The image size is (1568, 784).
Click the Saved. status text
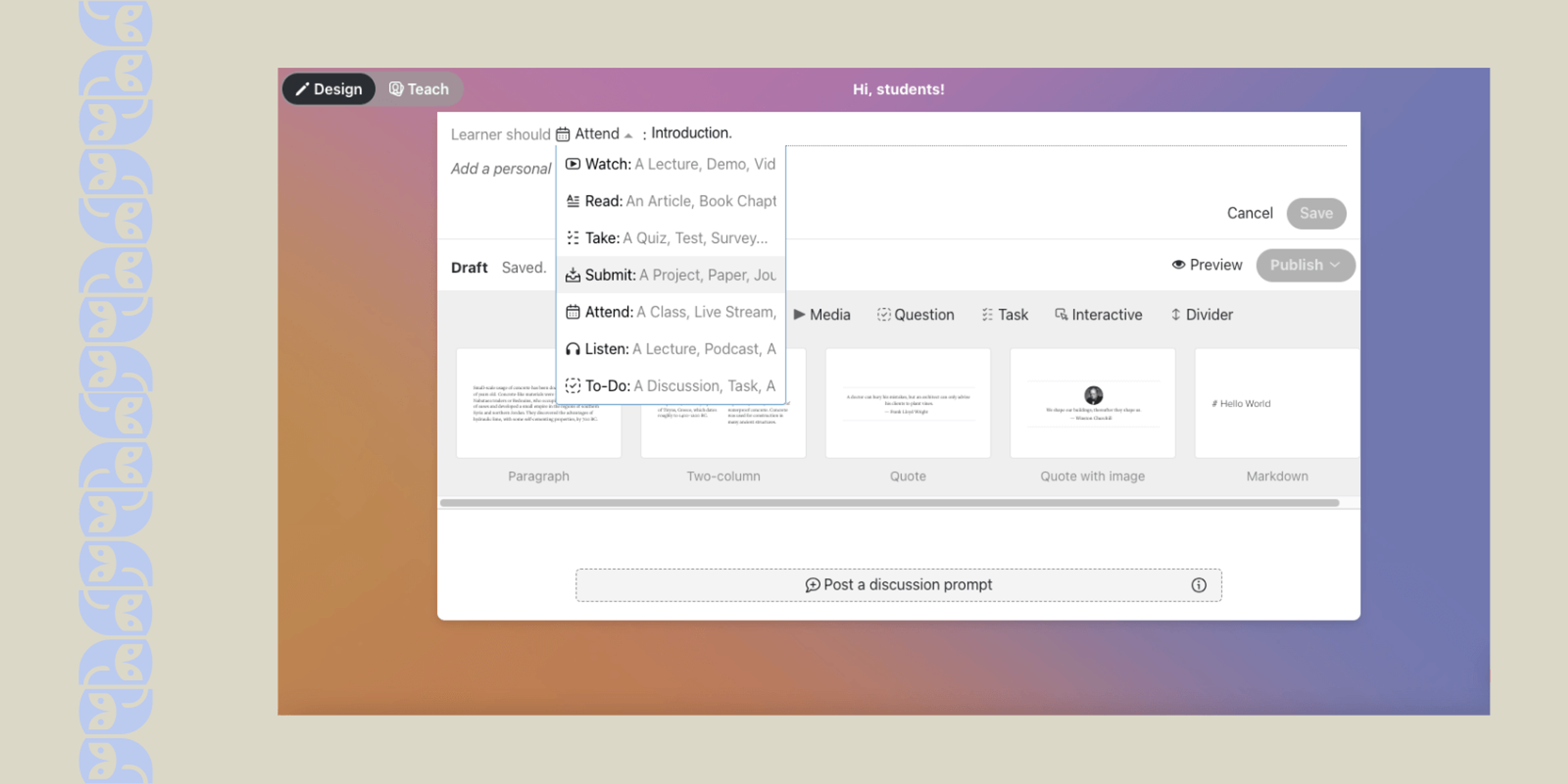point(524,268)
